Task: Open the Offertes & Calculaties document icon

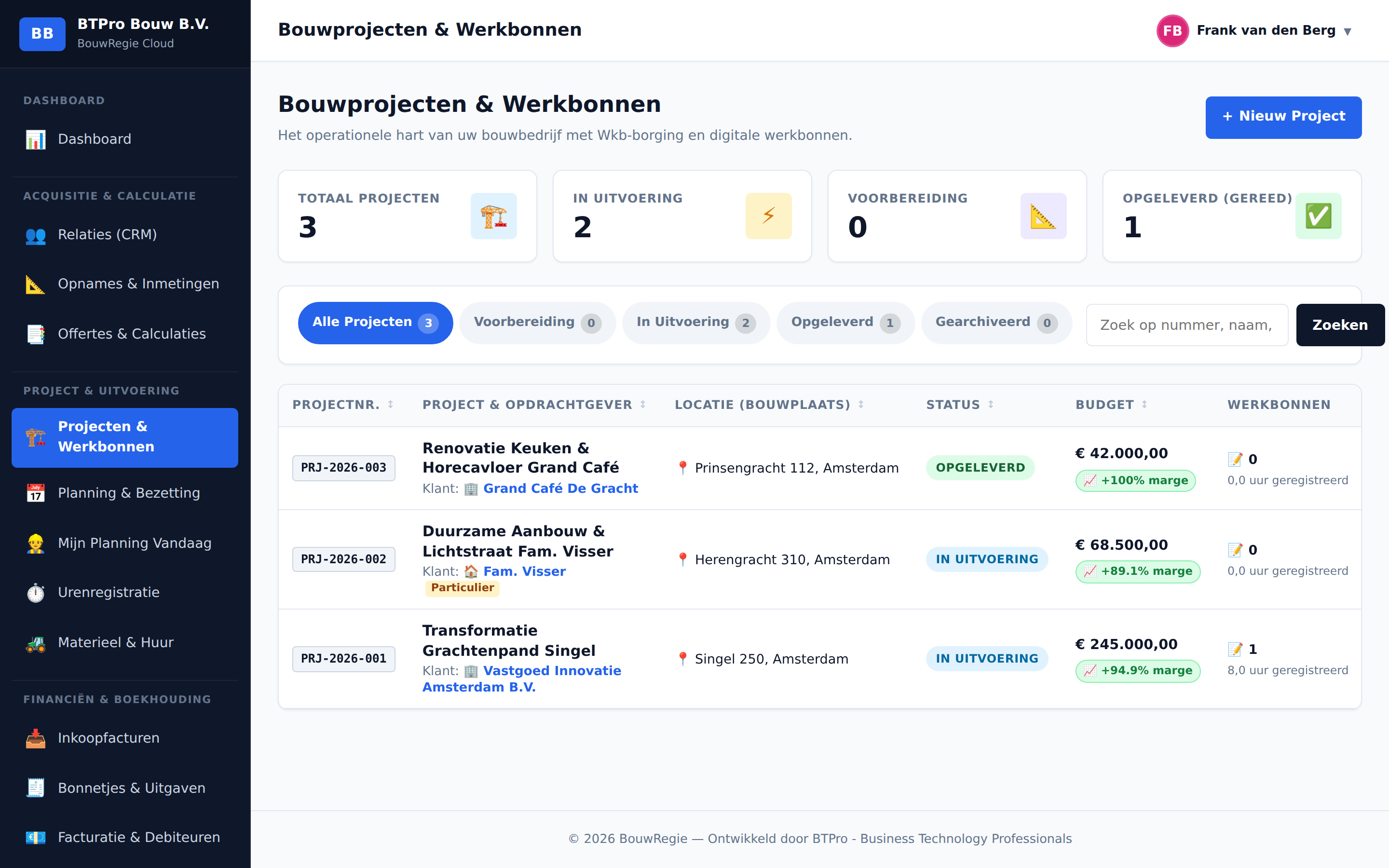Action: pyautogui.click(x=36, y=334)
